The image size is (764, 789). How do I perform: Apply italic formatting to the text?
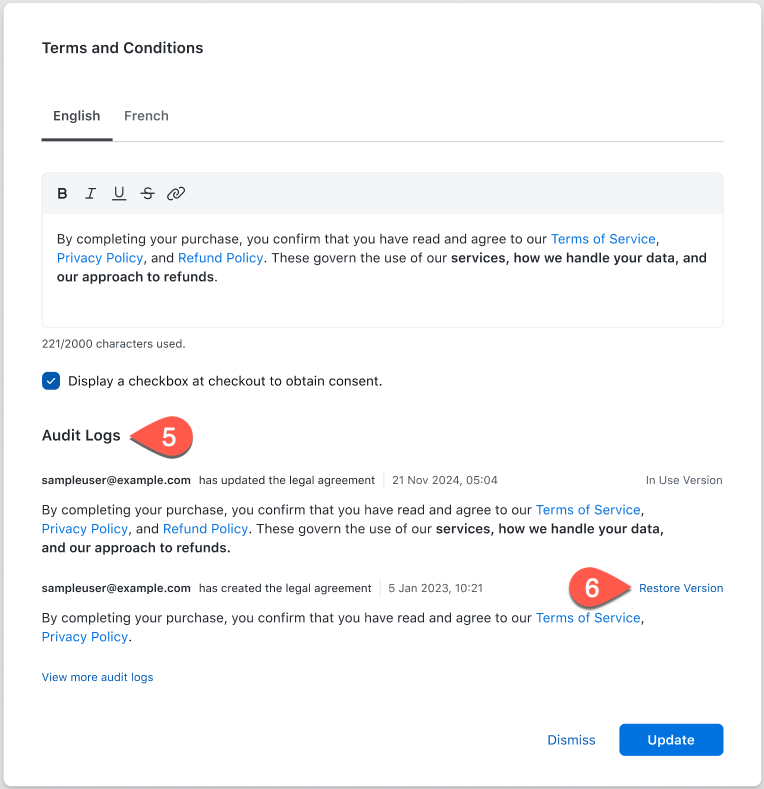click(90, 194)
